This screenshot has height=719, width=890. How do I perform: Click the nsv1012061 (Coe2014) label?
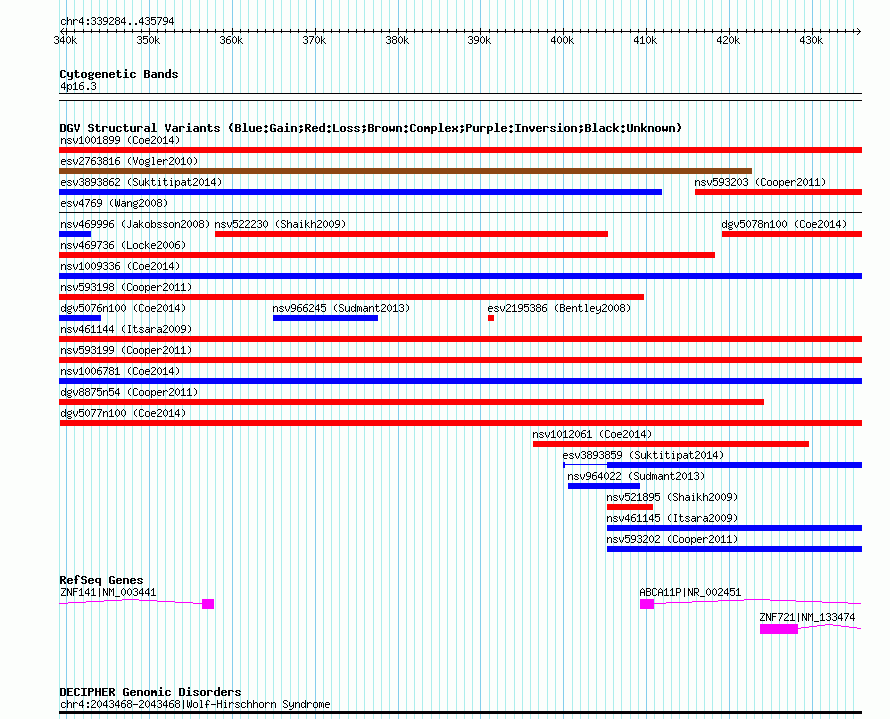[x=592, y=434]
